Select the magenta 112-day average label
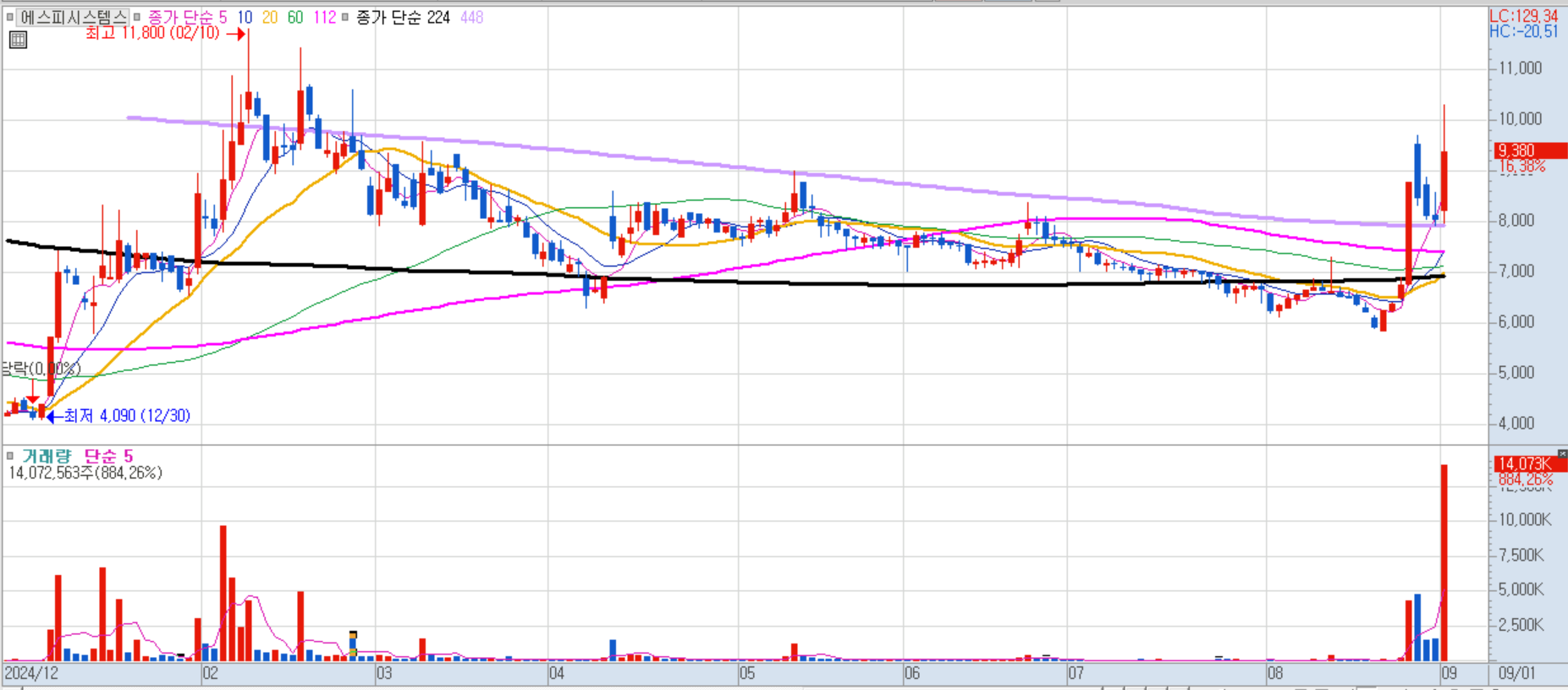The height and width of the screenshot is (690, 1568). pos(324,17)
